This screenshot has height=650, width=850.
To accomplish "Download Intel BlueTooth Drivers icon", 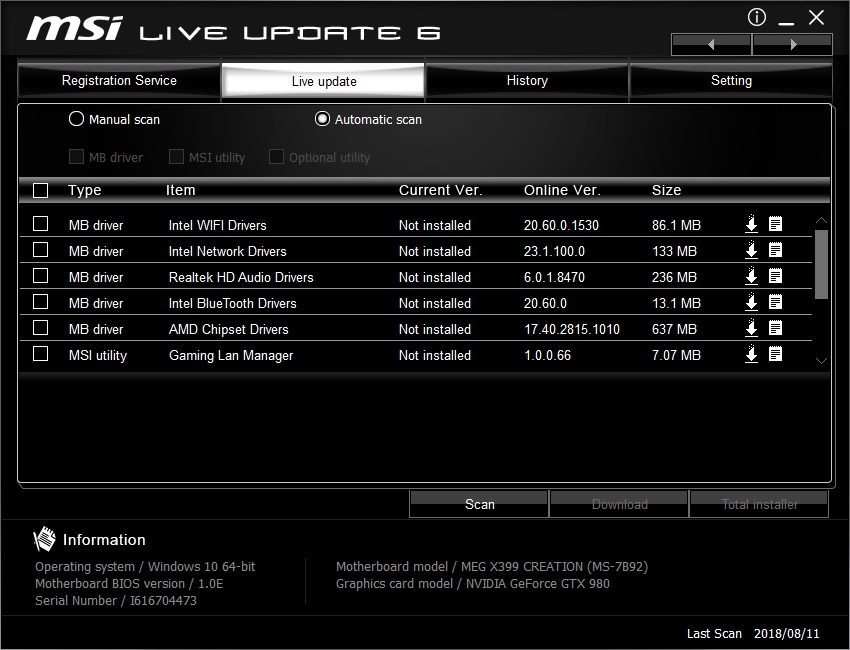I will [751, 302].
